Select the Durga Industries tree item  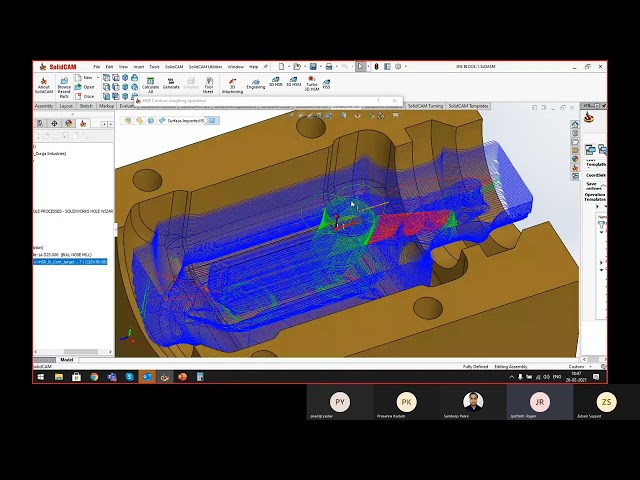[50, 153]
